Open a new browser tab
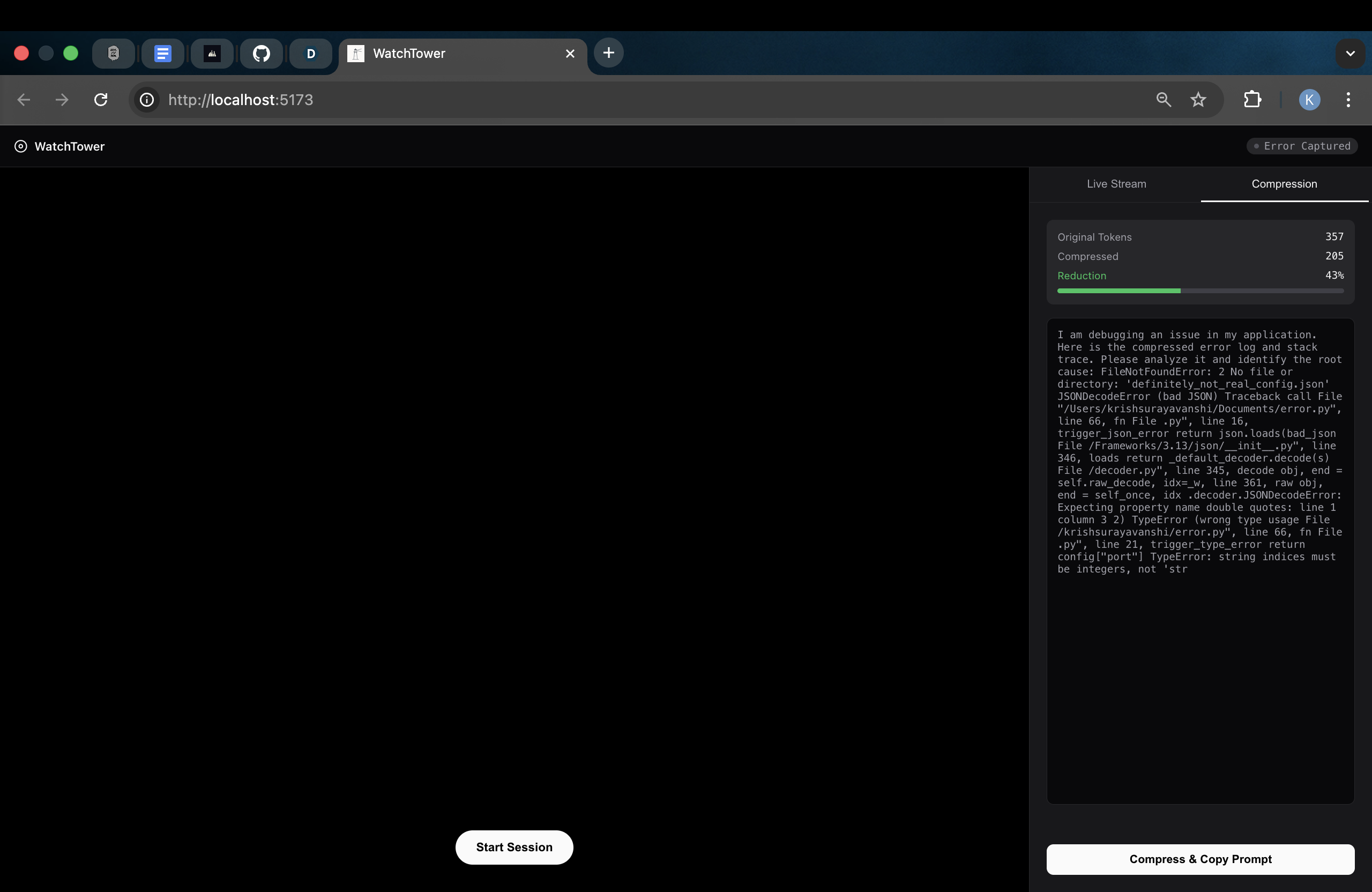Image resolution: width=1372 pixels, height=892 pixels. pos(608,53)
